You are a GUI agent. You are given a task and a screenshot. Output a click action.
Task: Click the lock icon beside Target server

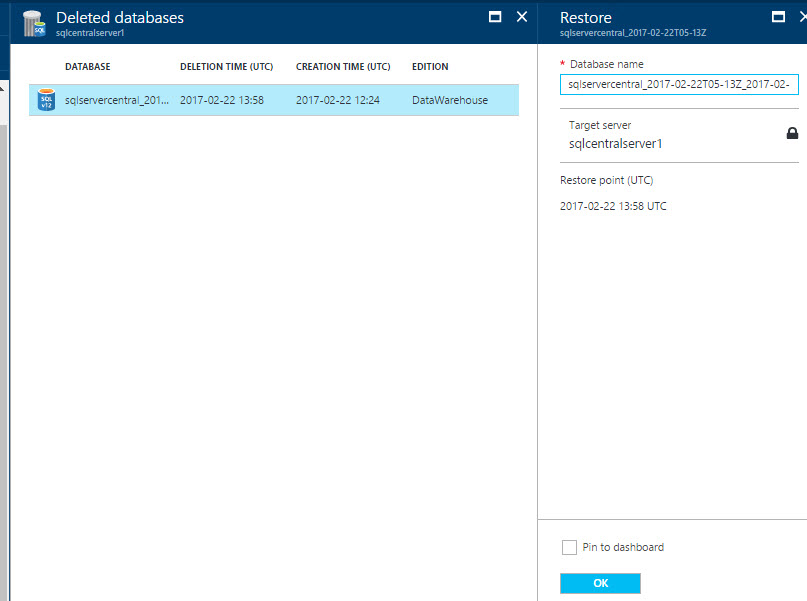(x=792, y=133)
